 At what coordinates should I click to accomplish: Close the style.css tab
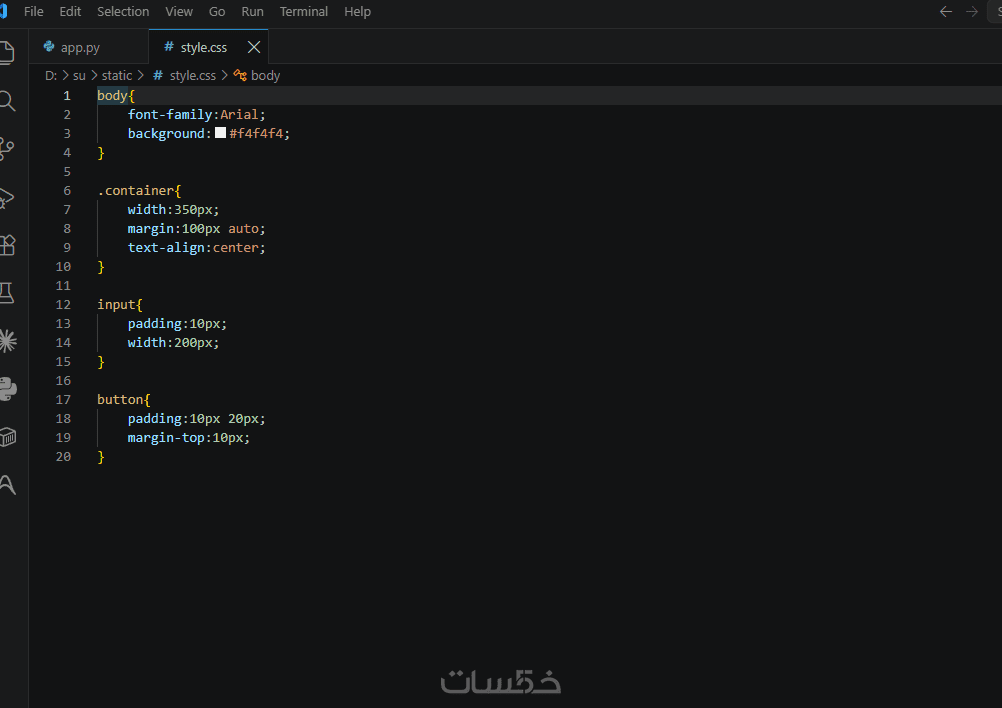[x=254, y=47]
